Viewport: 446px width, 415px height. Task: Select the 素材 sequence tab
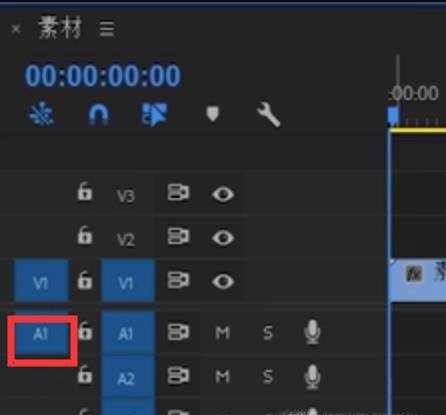(x=60, y=28)
